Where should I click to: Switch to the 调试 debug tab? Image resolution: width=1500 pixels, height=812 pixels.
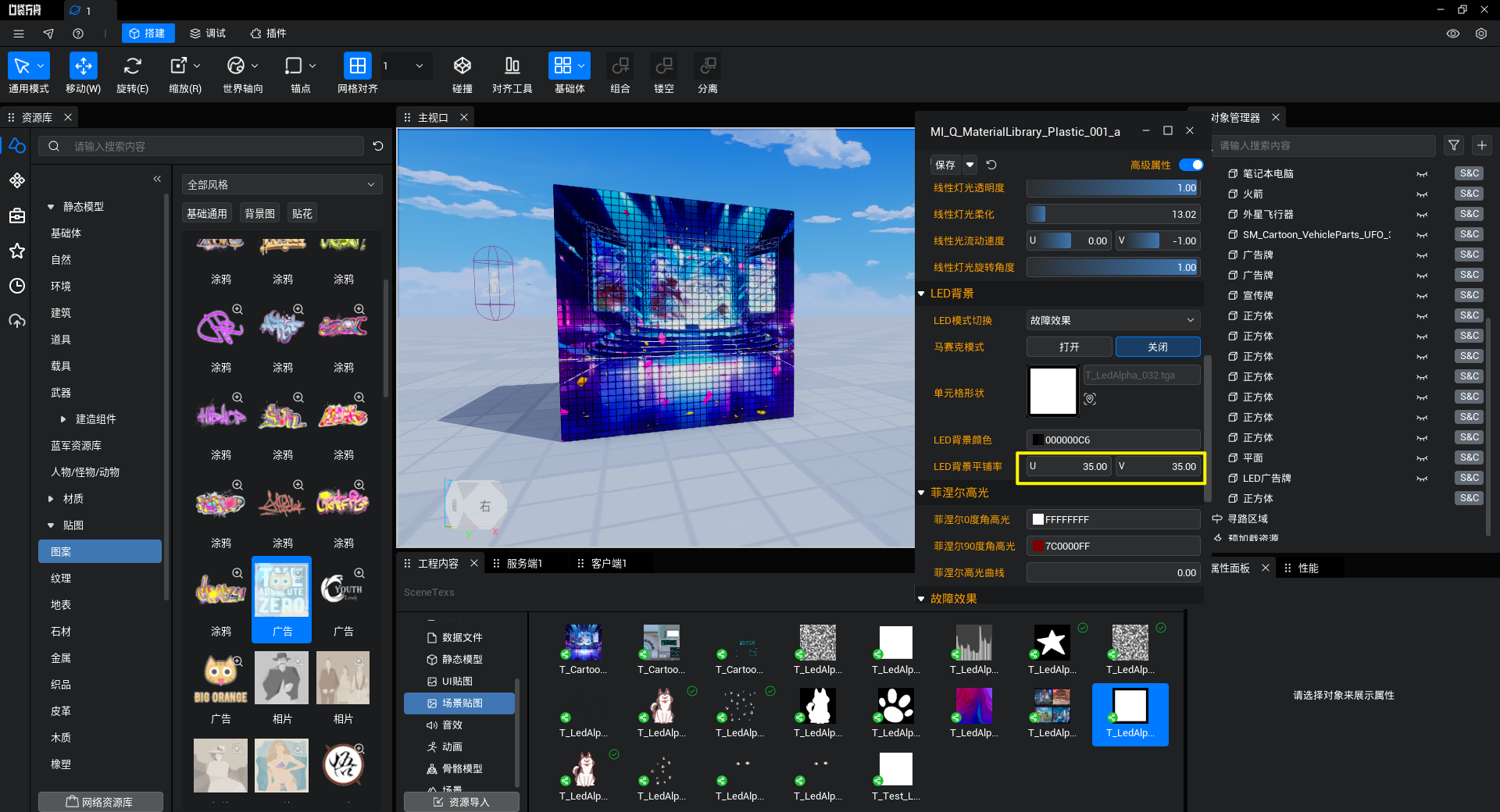point(208,34)
